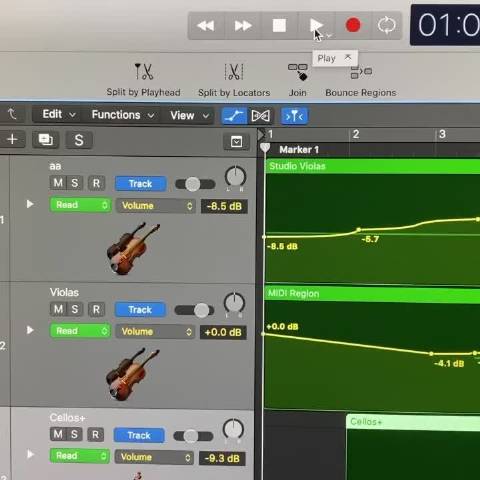The width and height of the screenshot is (480, 480).
Task: Open the Cellos+ Read automation mode dropdown
Action: [x=80, y=456]
